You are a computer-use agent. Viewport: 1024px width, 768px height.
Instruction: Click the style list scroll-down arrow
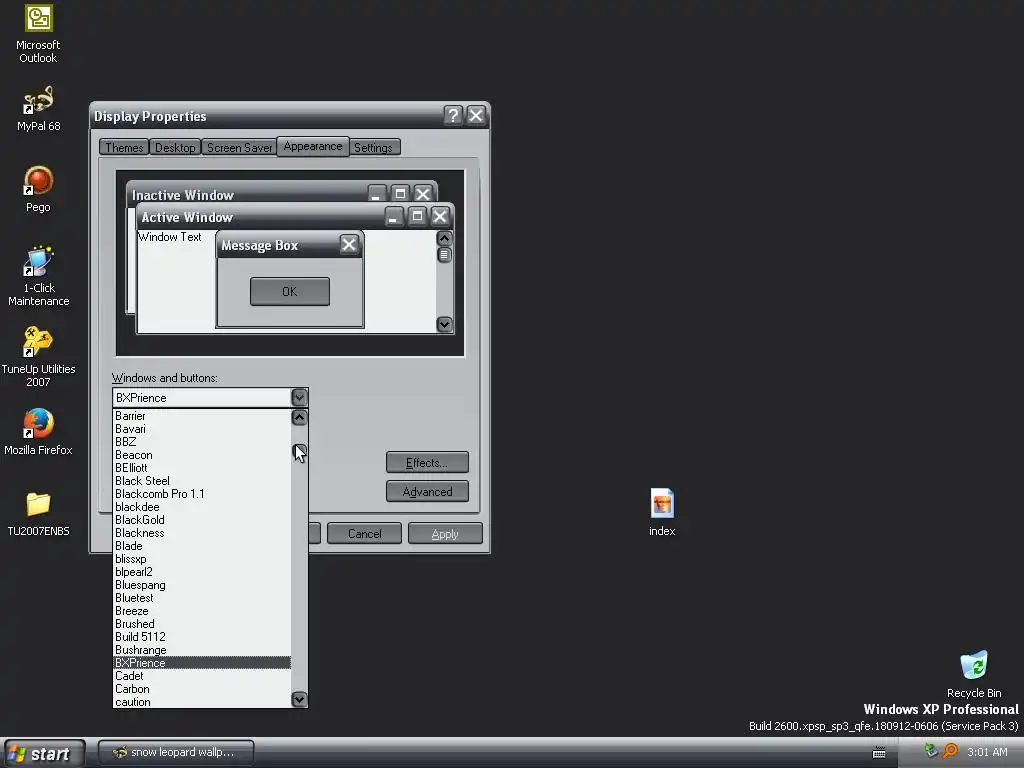coord(299,699)
